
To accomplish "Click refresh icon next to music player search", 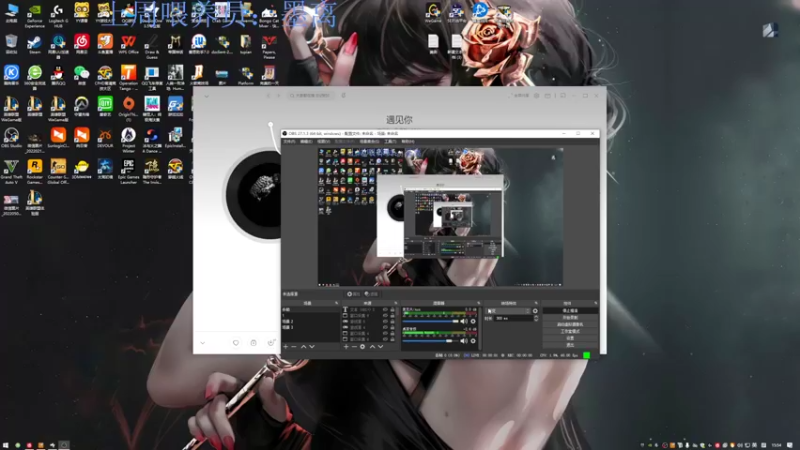I will click(343, 95).
